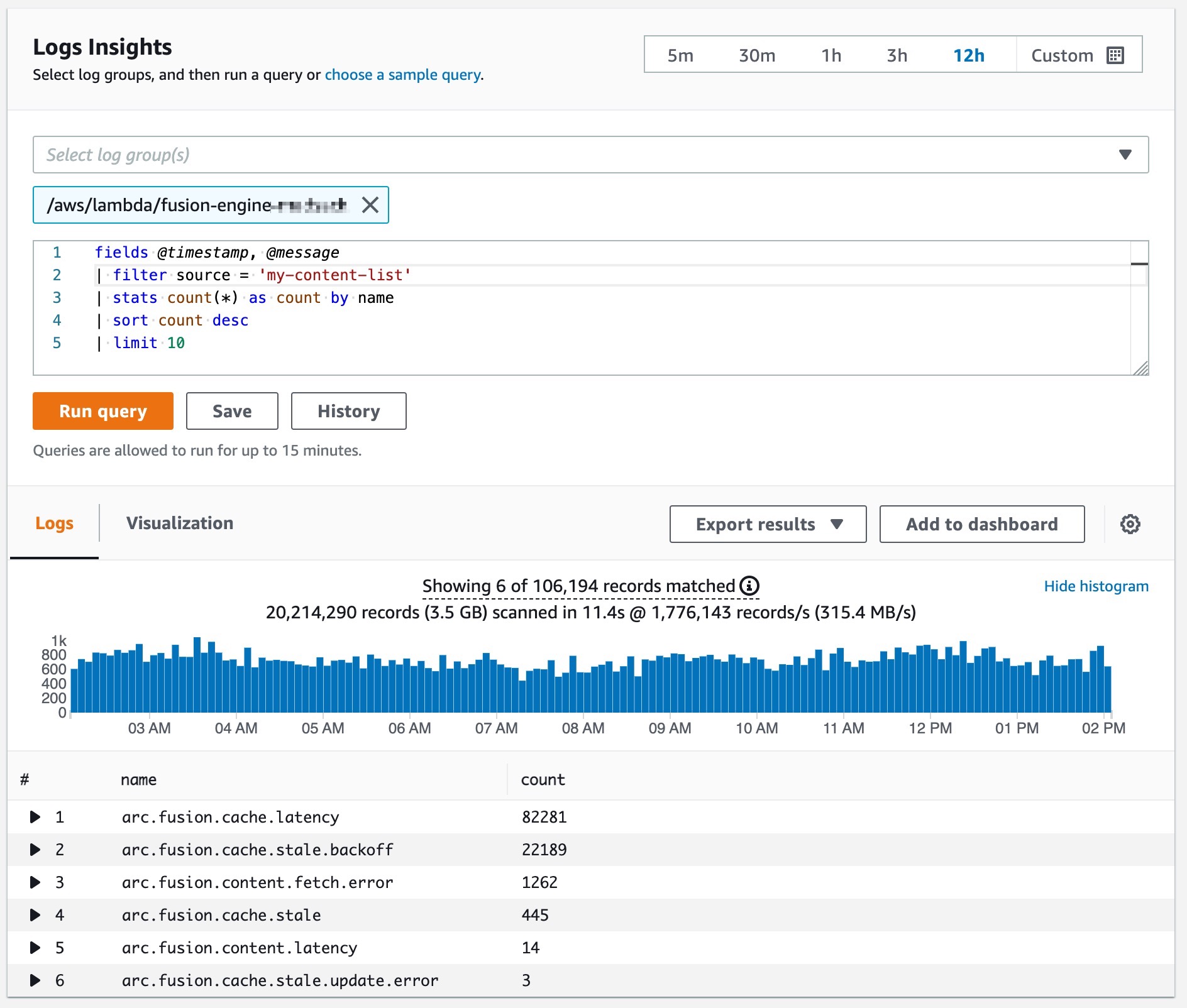Expand row 3 arc.fusion.content.fetch.error
The width and height of the screenshot is (1187, 1008).
[x=36, y=882]
